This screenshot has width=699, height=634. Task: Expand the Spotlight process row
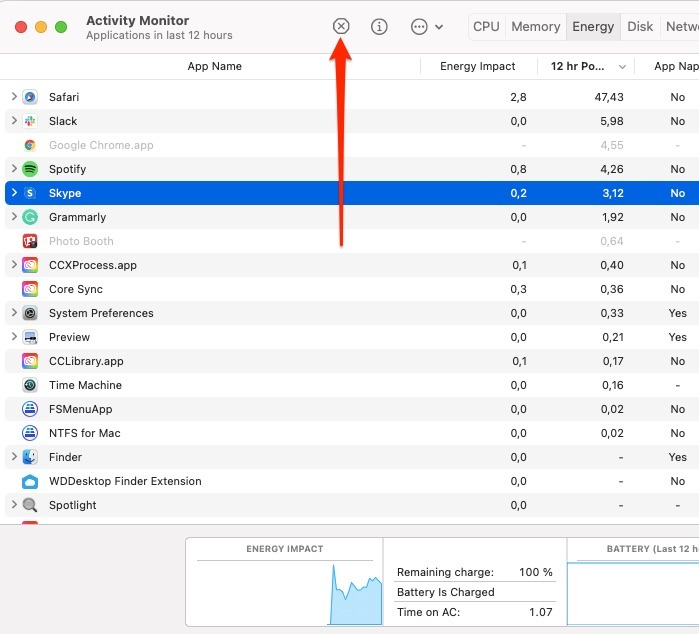pyautogui.click(x=14, y=505)
